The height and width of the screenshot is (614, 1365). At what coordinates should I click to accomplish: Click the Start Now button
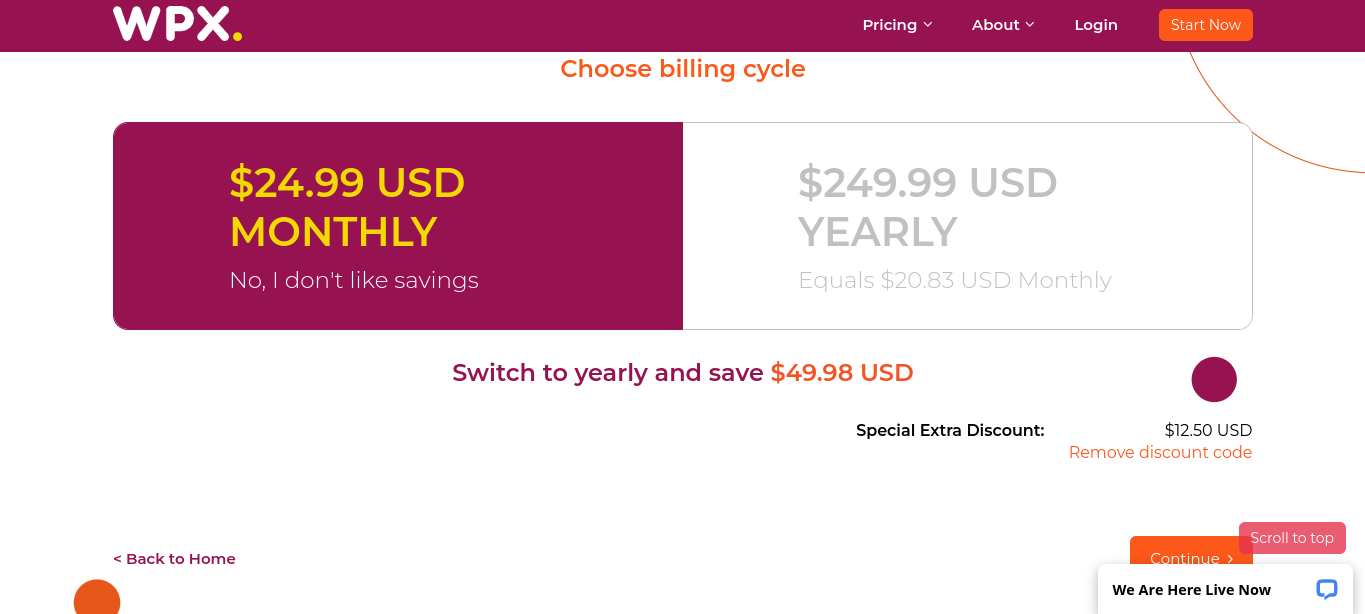coord(1205,25)
